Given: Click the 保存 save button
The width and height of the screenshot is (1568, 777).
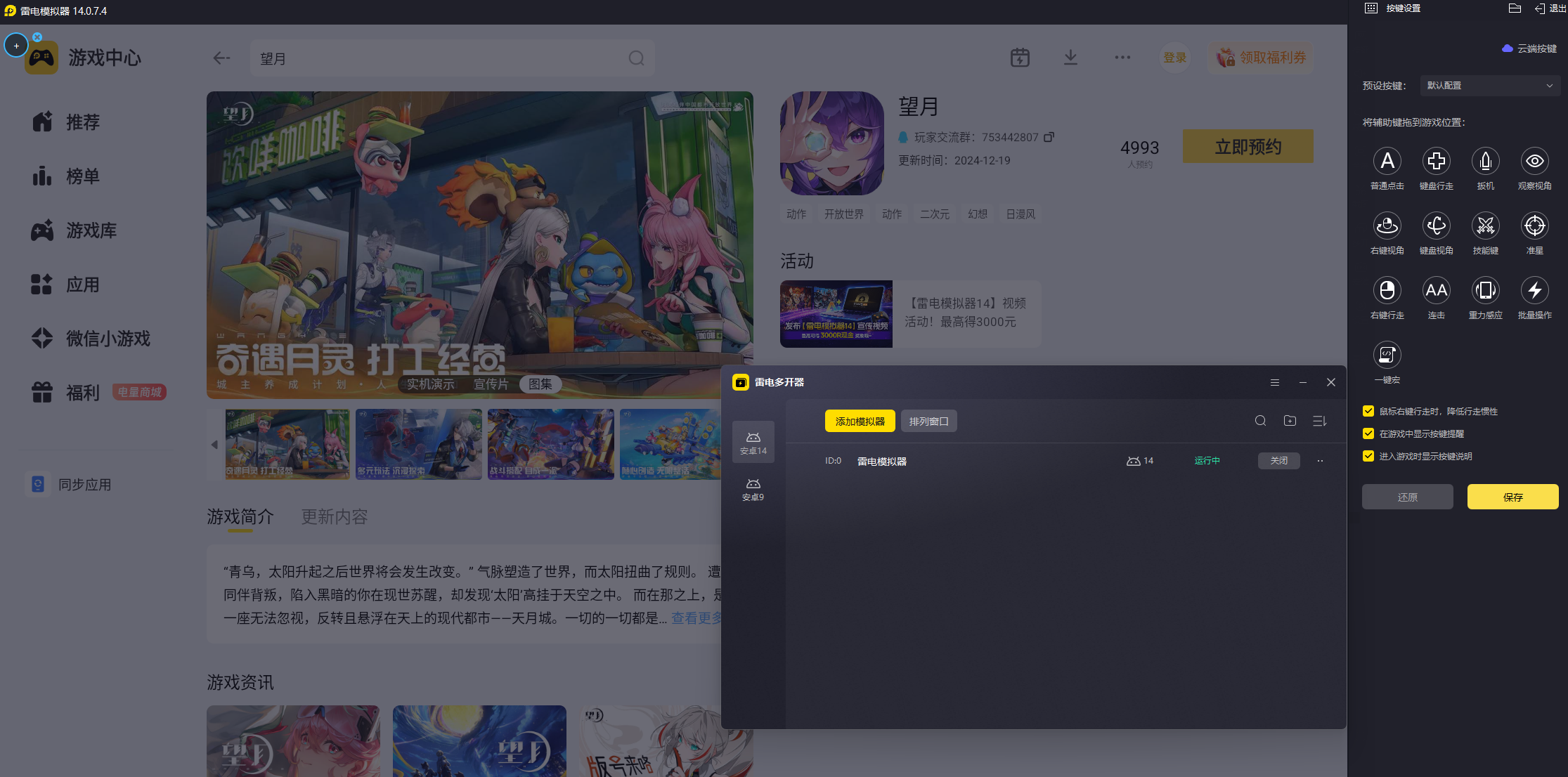Looking at the screenshot, I should 1513,497.
